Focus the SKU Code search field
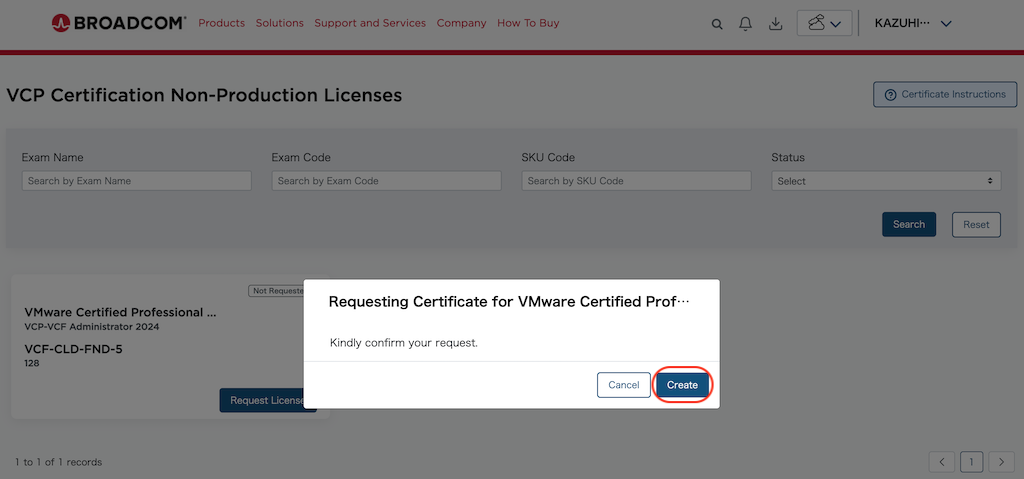This screenshot has width=1024, height=479. coord(636,181)
